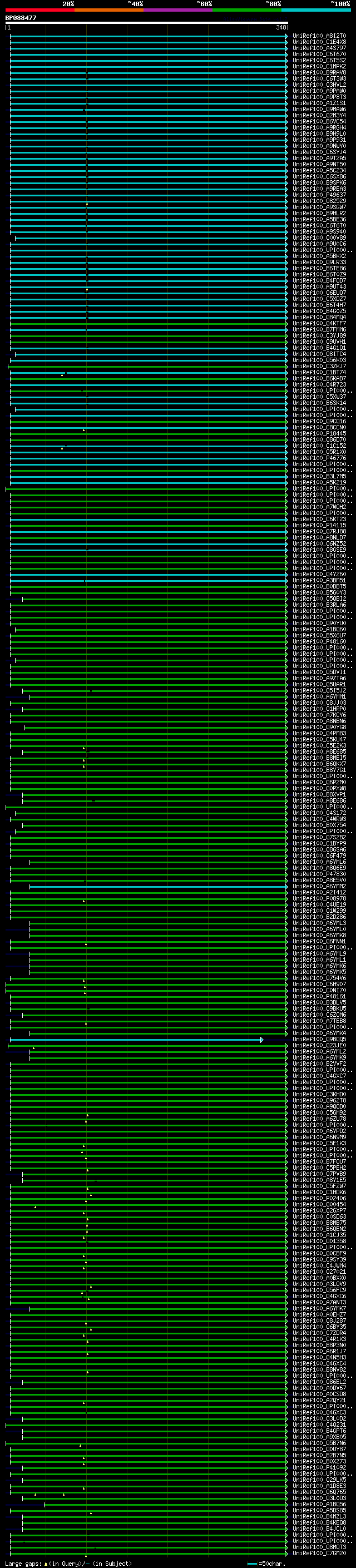Open hit UniRef100_B9RAV8
Viewport: 356px width, 1568px height.
tap(319, 72)
